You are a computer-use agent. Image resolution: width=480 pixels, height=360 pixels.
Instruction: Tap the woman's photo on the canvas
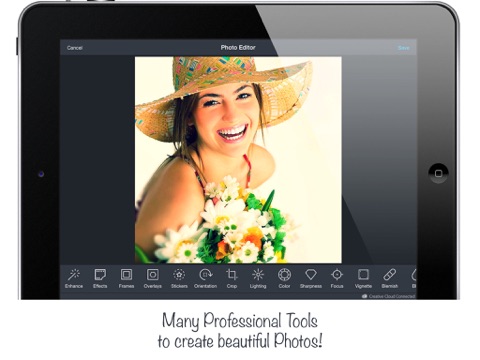click(x=238, y=160)
